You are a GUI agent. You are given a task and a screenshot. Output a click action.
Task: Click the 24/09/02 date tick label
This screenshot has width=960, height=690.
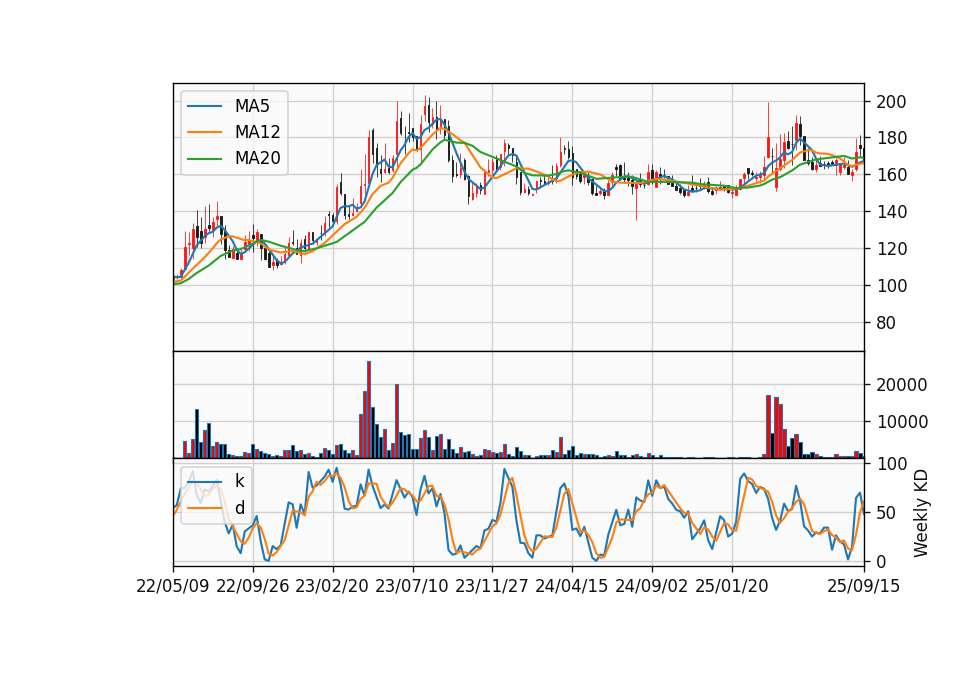coord(651,587)
